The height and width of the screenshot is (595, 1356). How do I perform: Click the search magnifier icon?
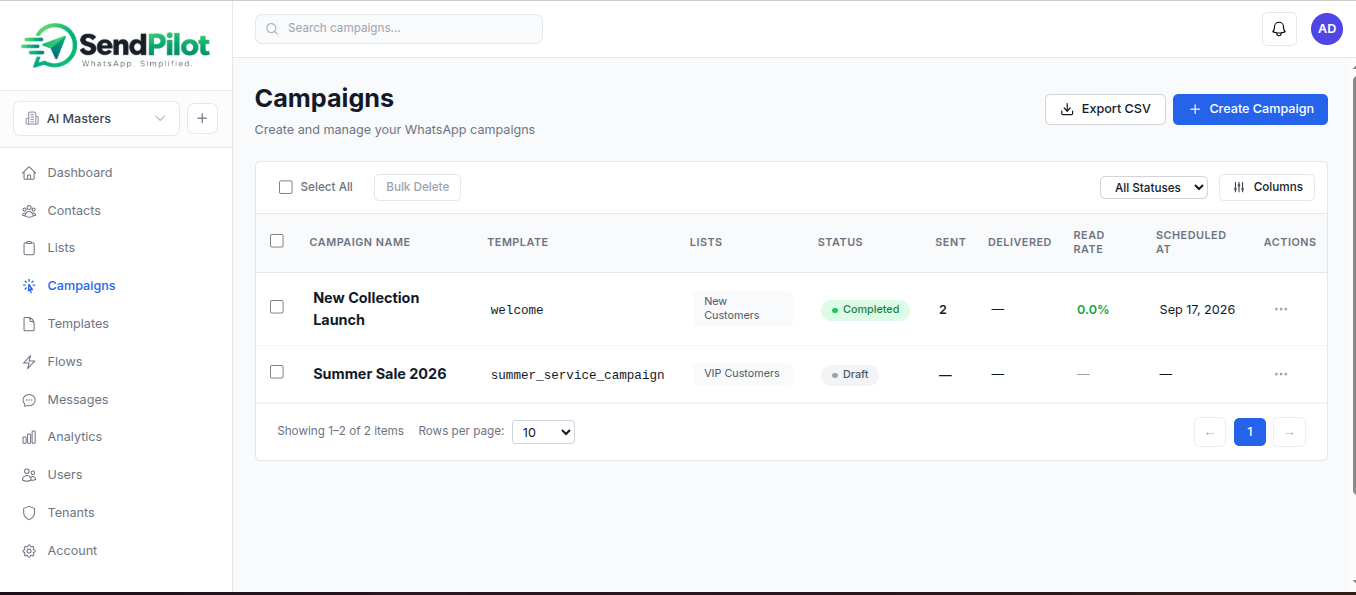click(272, 29)
